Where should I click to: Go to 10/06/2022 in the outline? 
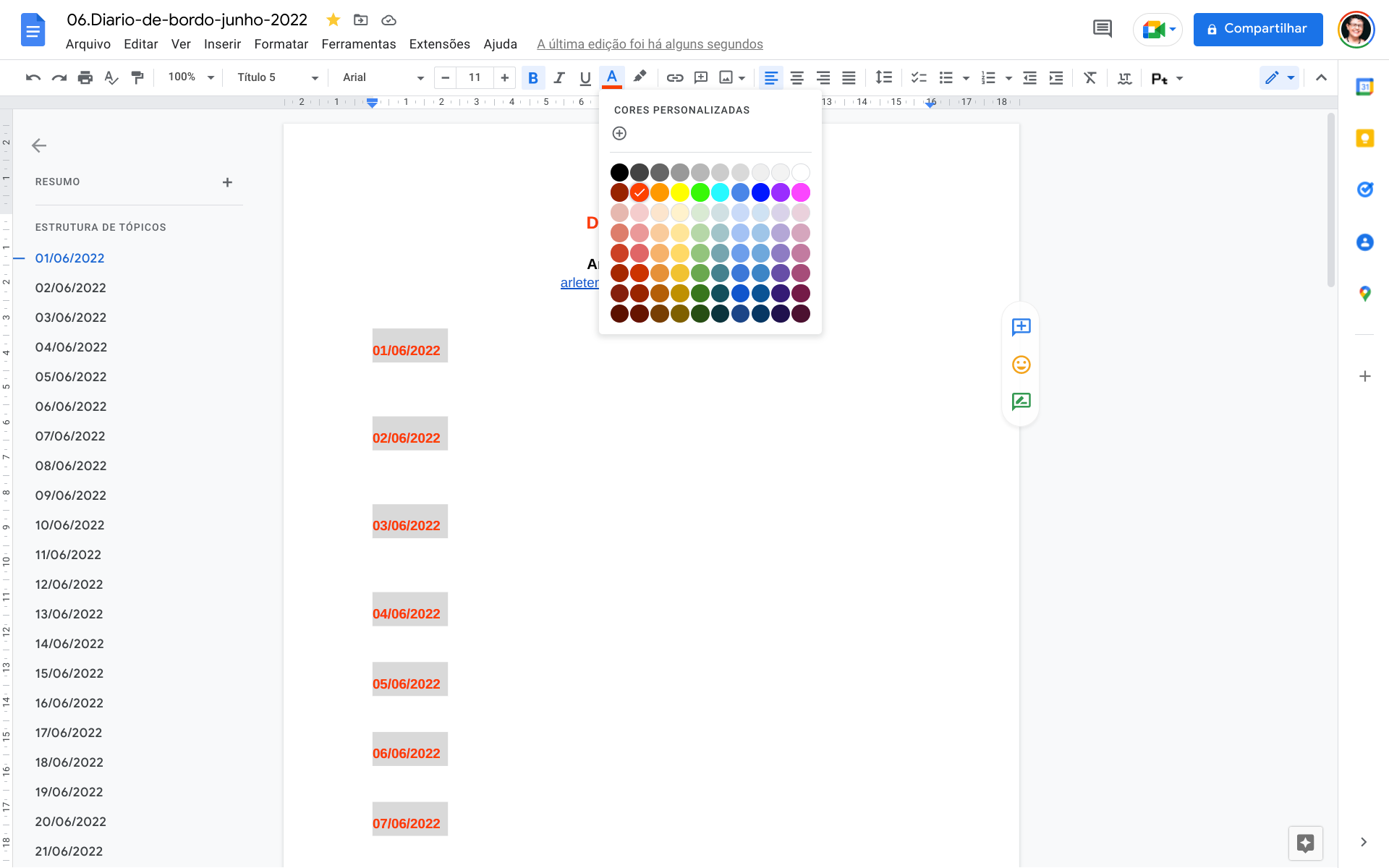point(69,525)
